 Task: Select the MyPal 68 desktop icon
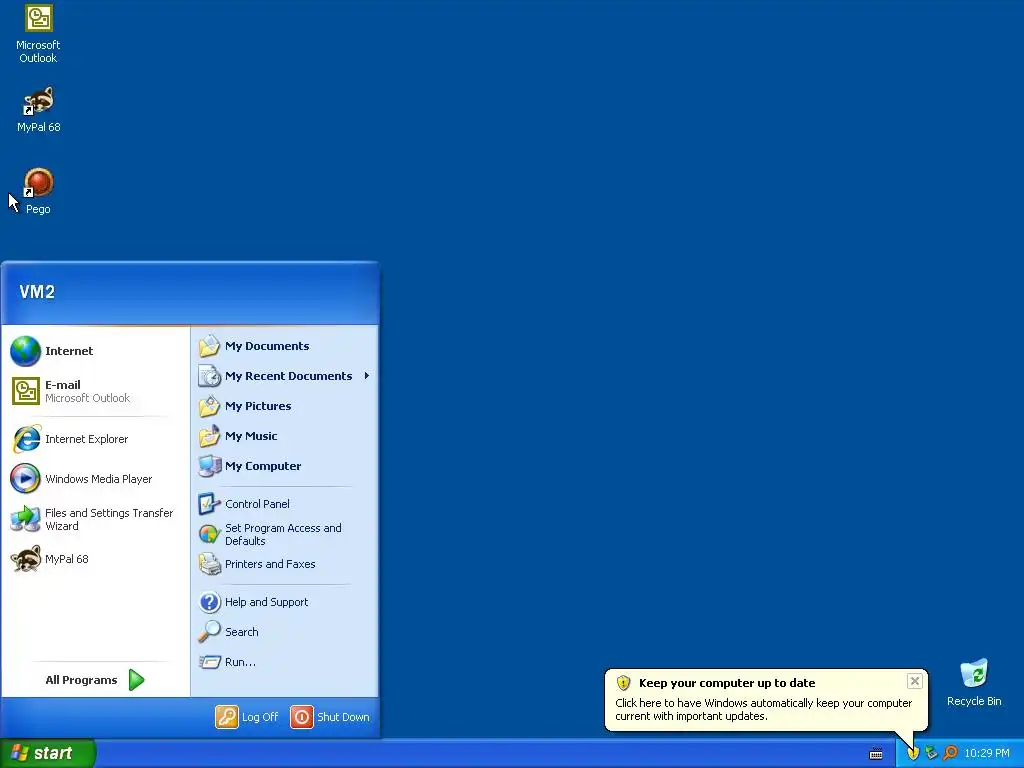click(38, 110)
